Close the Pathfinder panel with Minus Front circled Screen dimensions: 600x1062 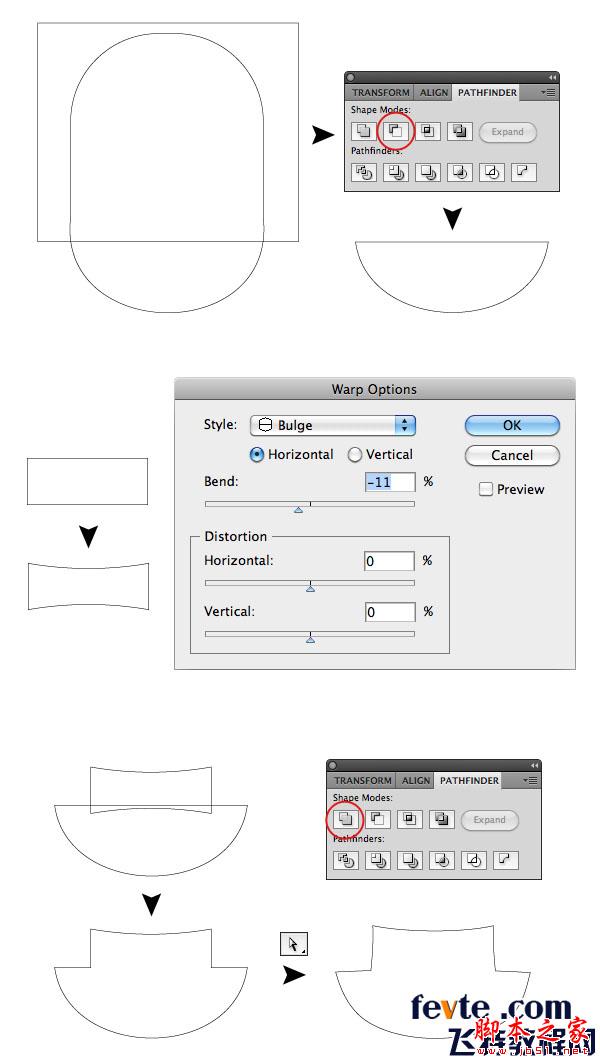[x=351, y=77]
